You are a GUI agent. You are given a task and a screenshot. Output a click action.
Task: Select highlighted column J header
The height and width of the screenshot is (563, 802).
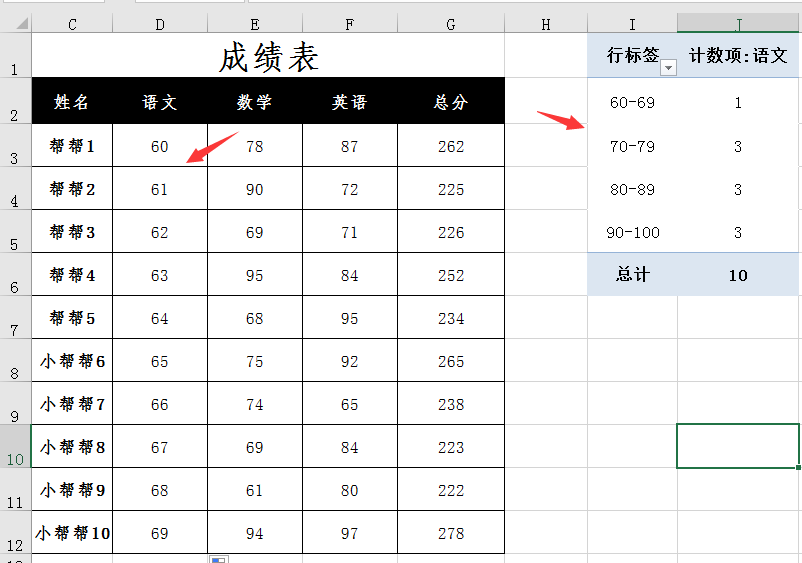click(x=738, y=24)
